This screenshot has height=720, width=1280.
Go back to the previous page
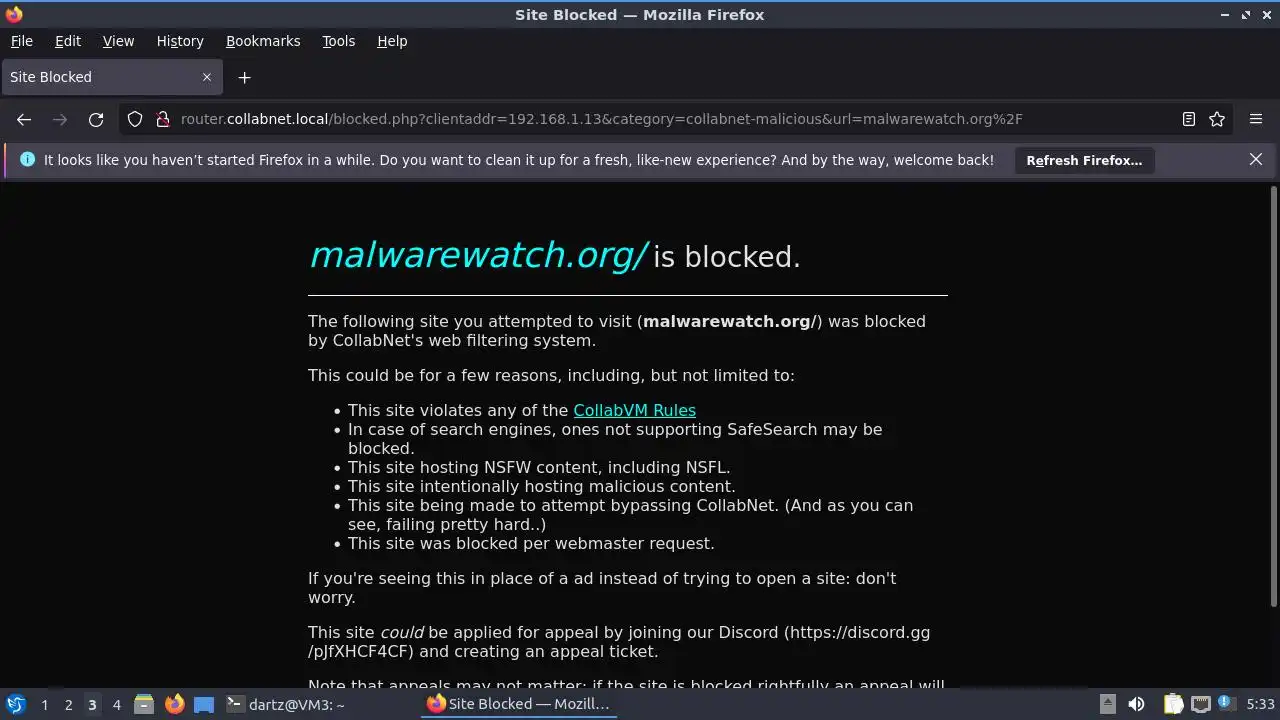24,119
